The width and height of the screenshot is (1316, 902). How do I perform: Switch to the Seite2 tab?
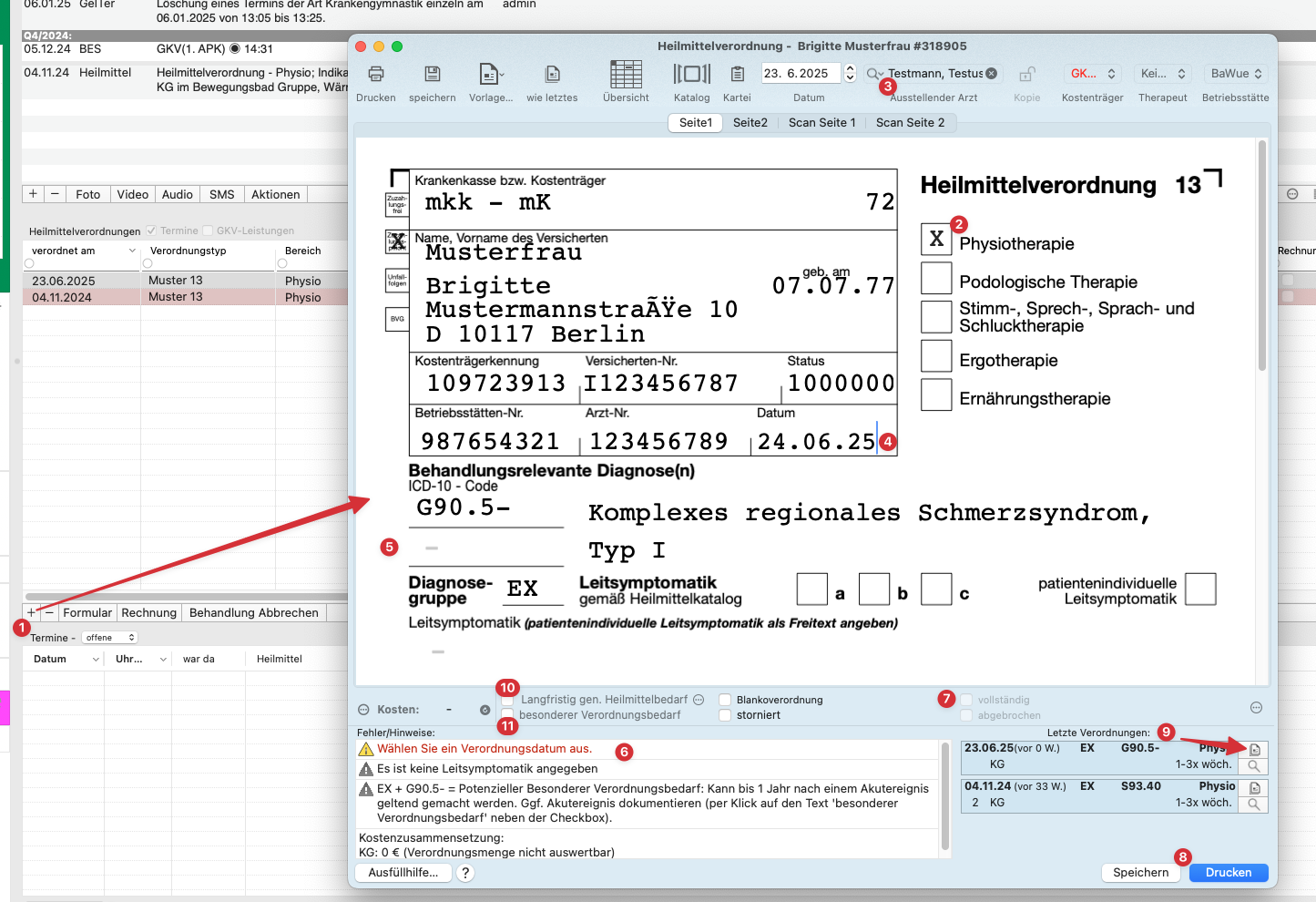(750, 123)
